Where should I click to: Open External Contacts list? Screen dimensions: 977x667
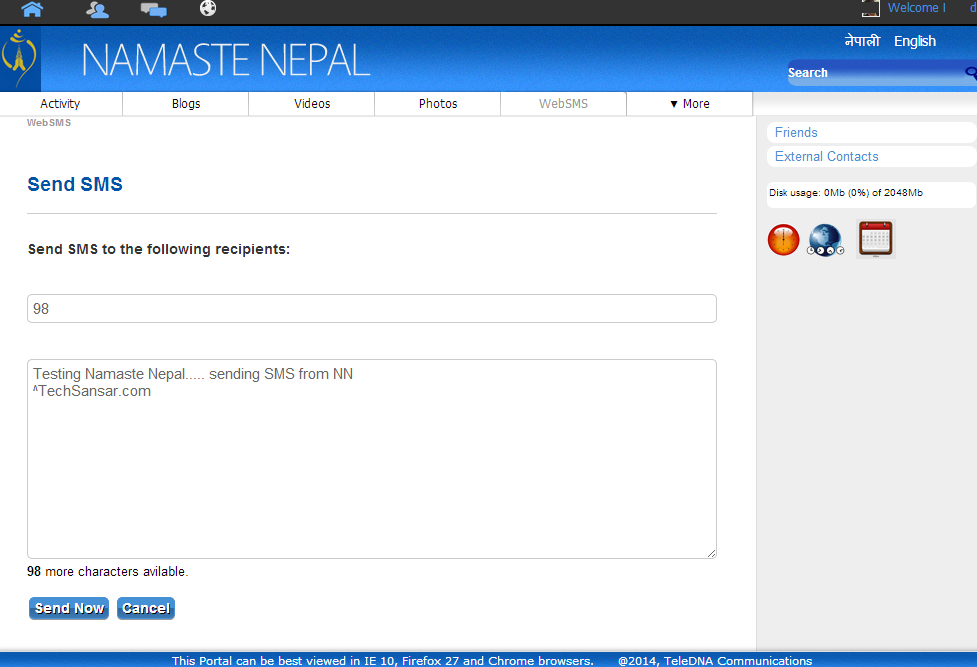tap(871, 156)
